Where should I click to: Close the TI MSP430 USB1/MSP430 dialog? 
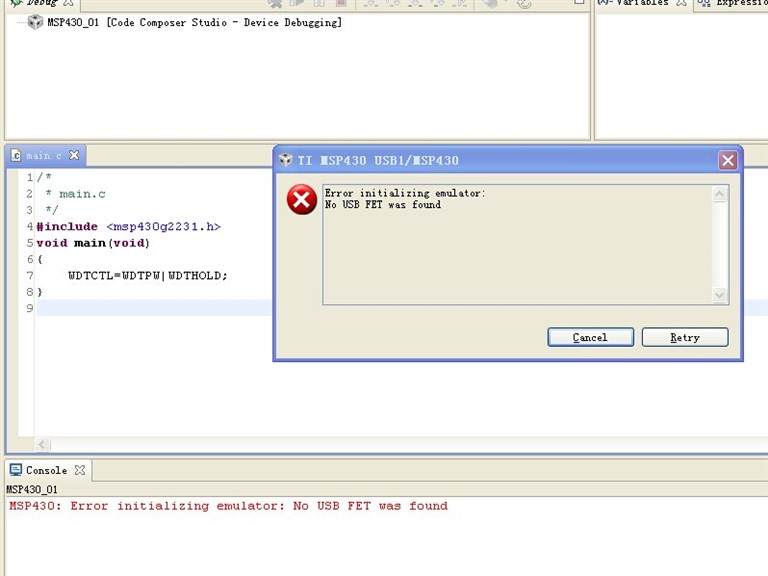point(728,160)
